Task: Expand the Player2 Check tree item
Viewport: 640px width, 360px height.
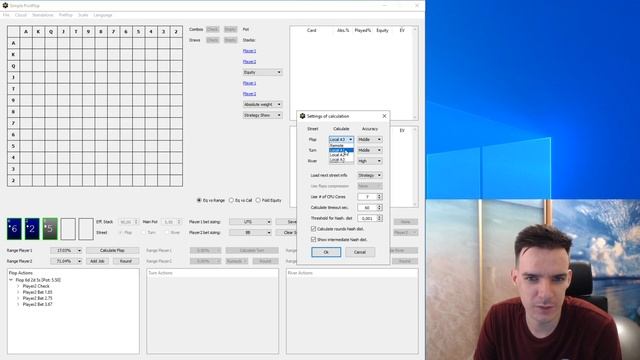Action: click(18, 286)
